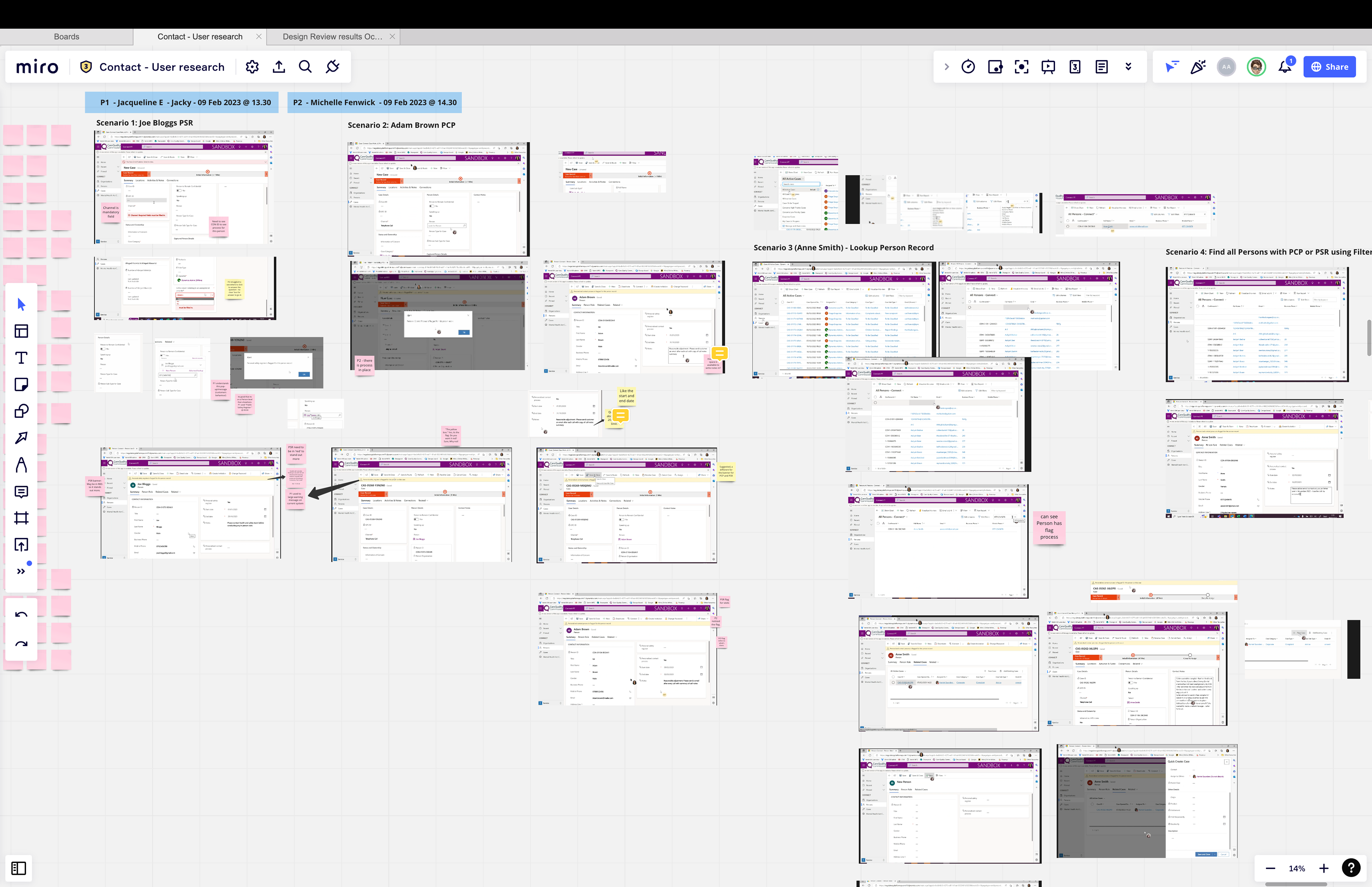The width and height of the screenshot is (1372, 887).
Task: Search the board with magnifier icon
Action: click(x=305, y=67)
